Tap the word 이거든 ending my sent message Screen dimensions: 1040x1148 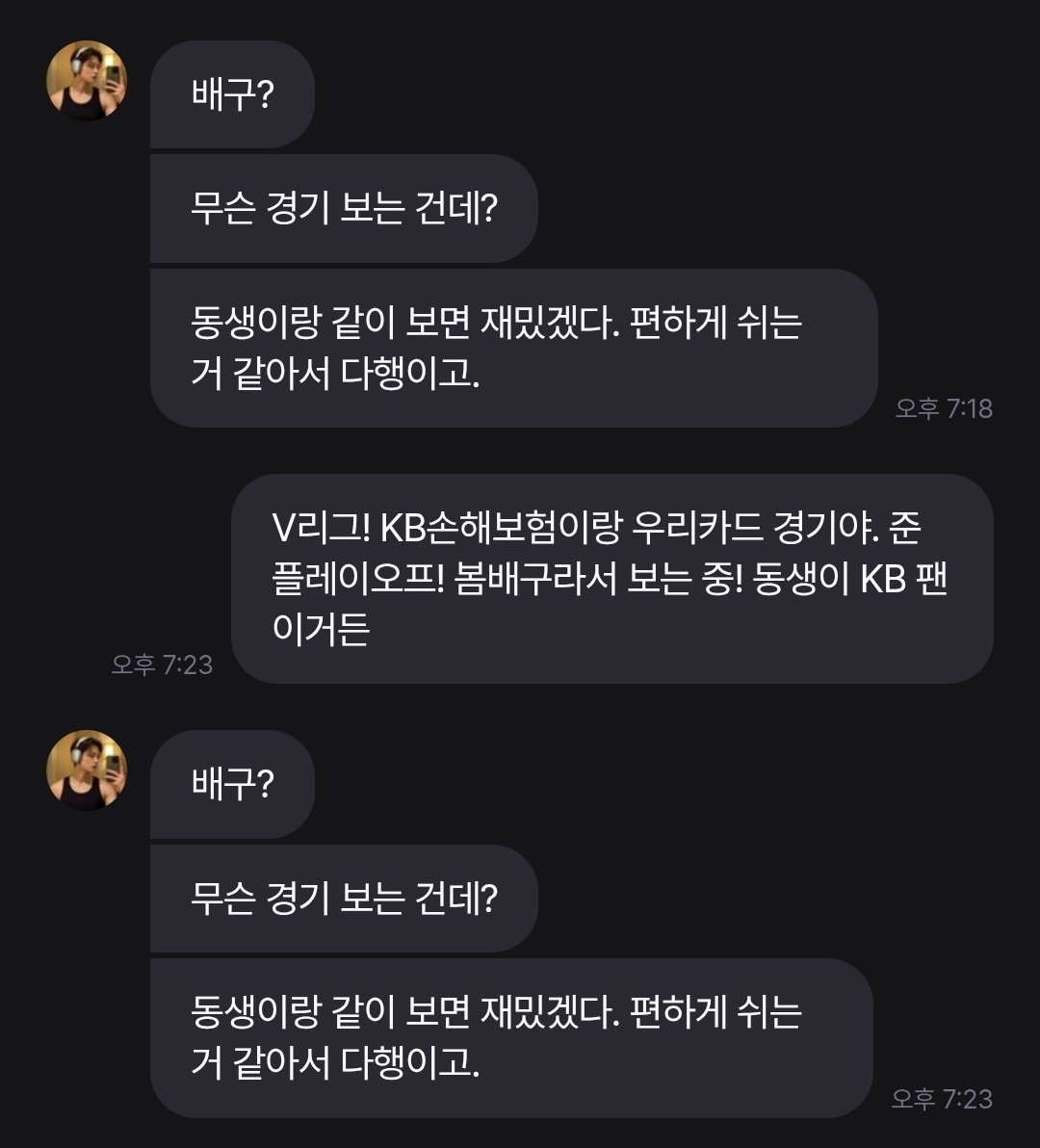pyautogui.click(x=322, y=629)
